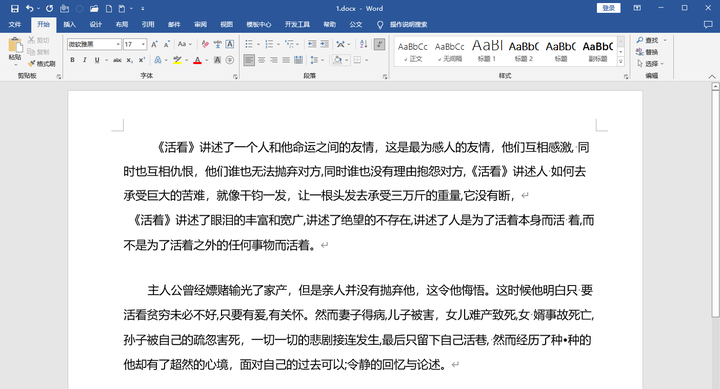720x389 pixels.
Task: Align paragraph to the right
Action: (x=274, y=60)
